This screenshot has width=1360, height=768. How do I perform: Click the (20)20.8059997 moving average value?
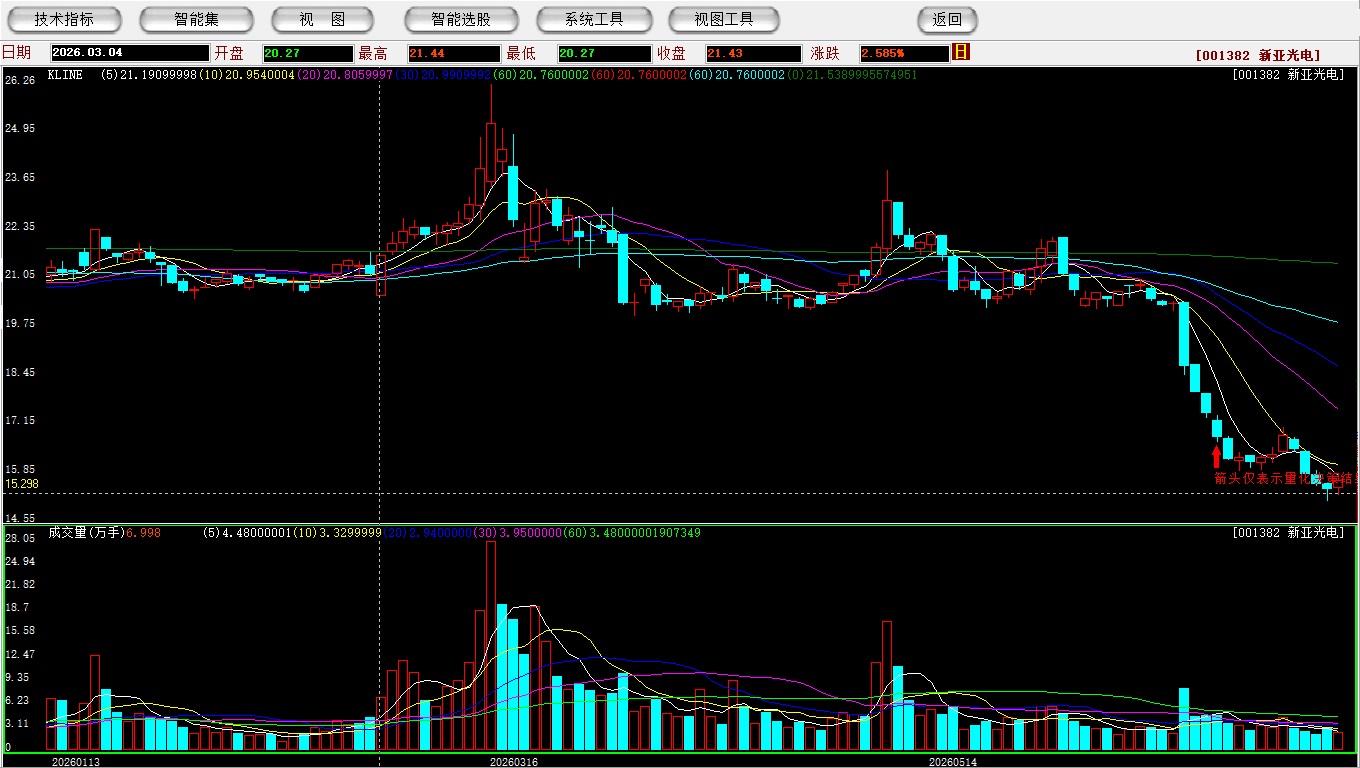[x=344, y=75]
